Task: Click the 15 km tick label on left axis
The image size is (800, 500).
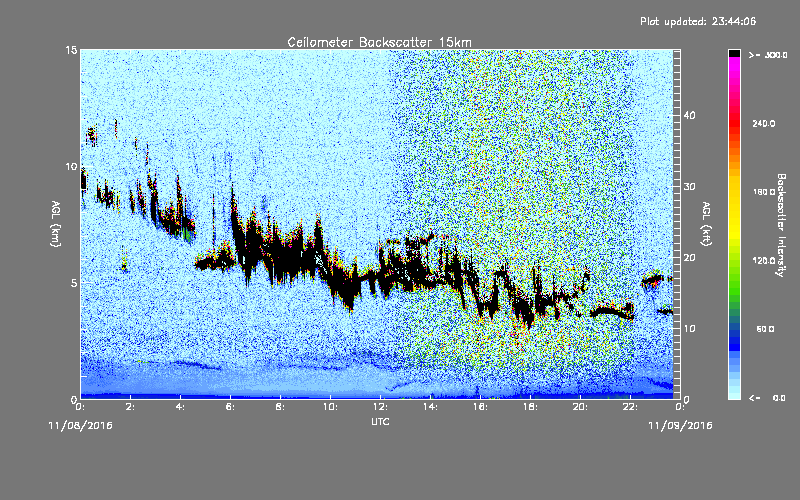Action: pos(71,50)
